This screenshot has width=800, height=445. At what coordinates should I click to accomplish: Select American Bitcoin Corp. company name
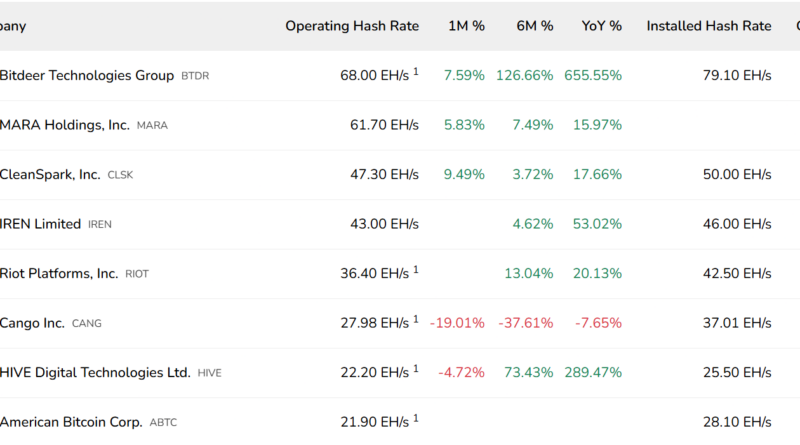coord(71,422)
